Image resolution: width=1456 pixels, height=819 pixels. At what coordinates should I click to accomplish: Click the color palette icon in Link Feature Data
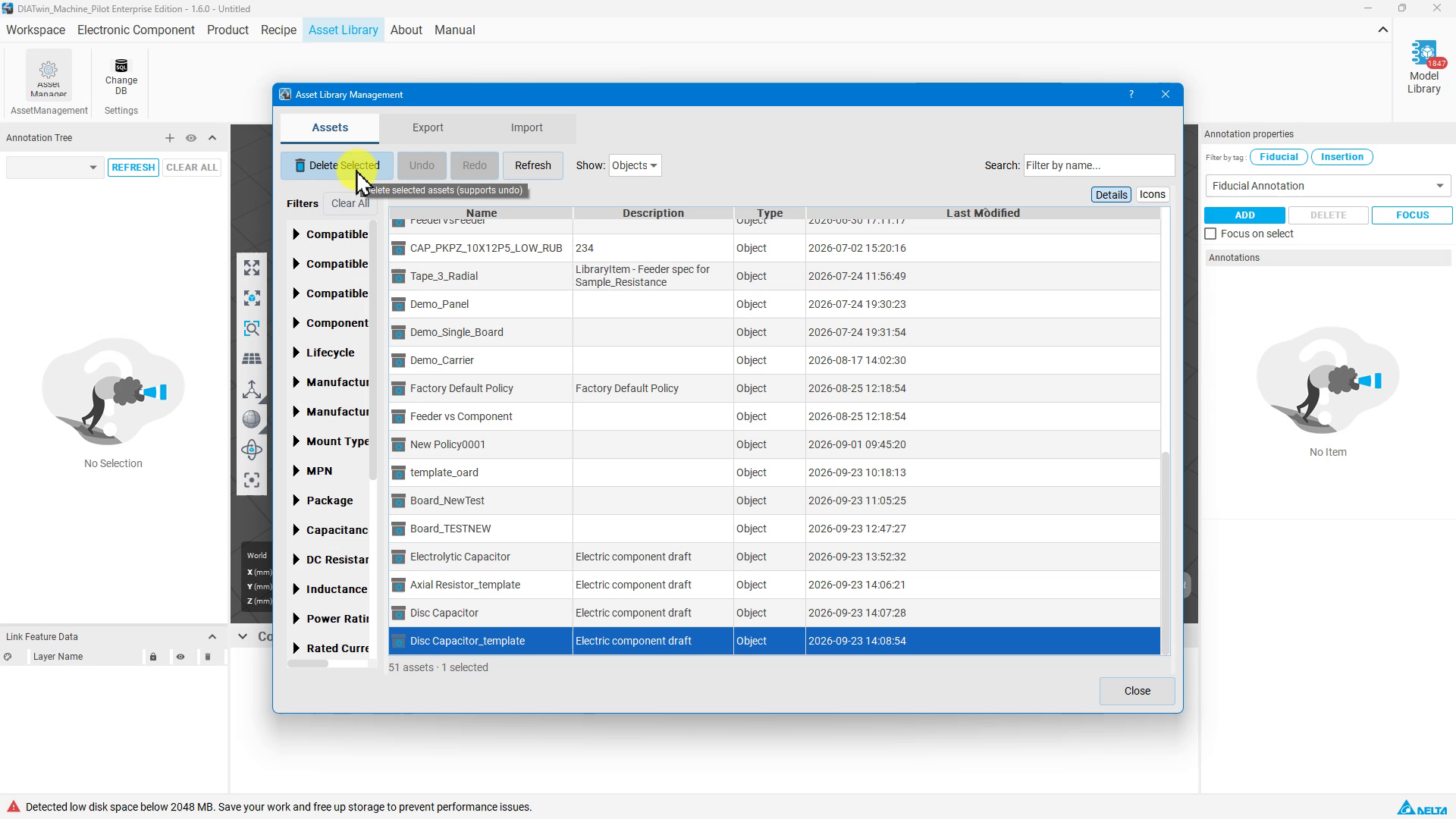point(8,657)
